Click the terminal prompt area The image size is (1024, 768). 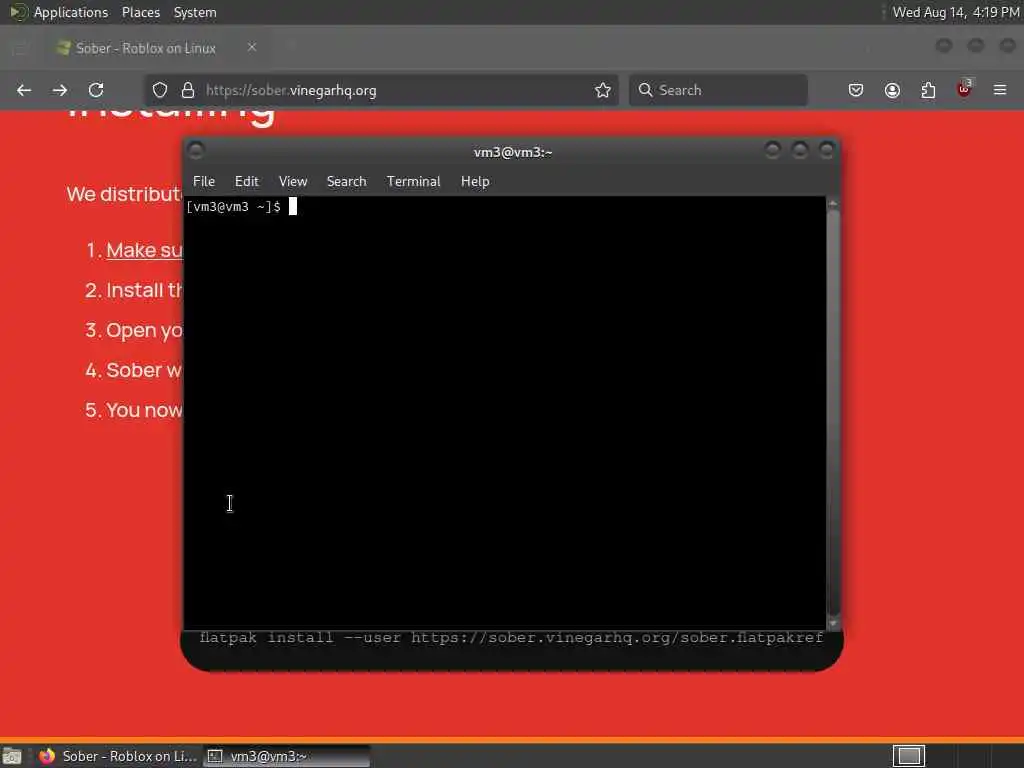coord(504,411)
